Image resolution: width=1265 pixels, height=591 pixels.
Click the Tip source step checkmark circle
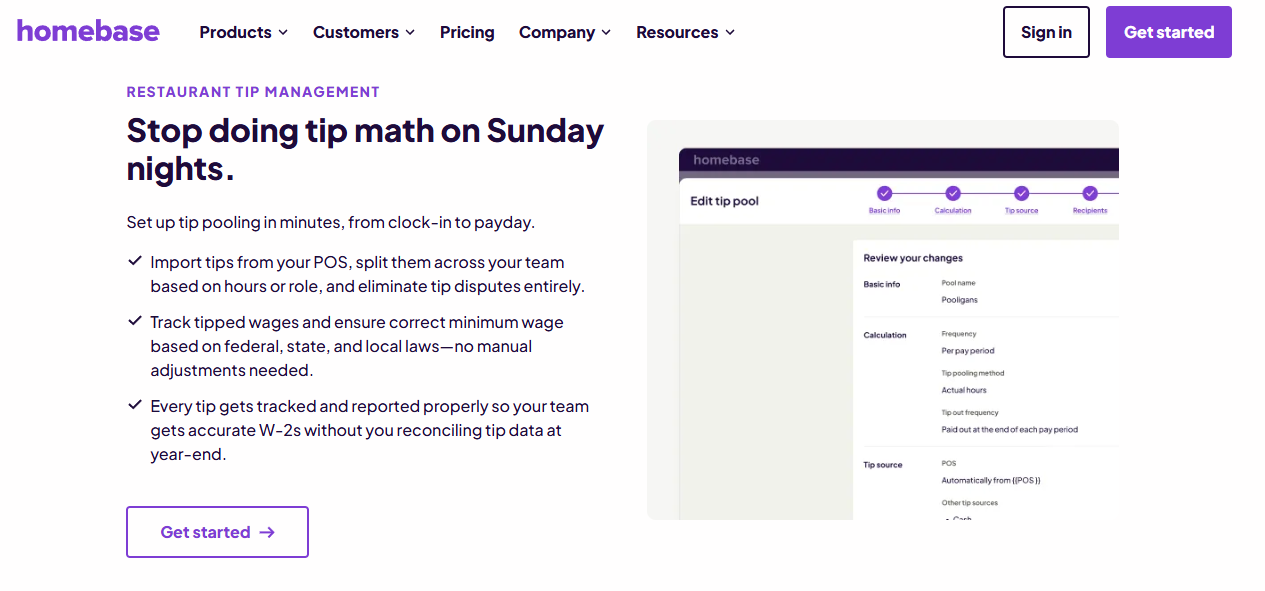(x=1021, y=193)
